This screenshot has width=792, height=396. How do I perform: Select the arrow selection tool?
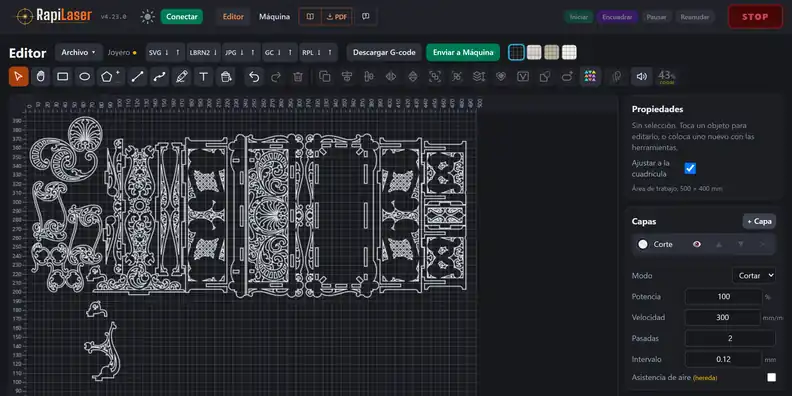pyautogui.click(x=19, y=77)
